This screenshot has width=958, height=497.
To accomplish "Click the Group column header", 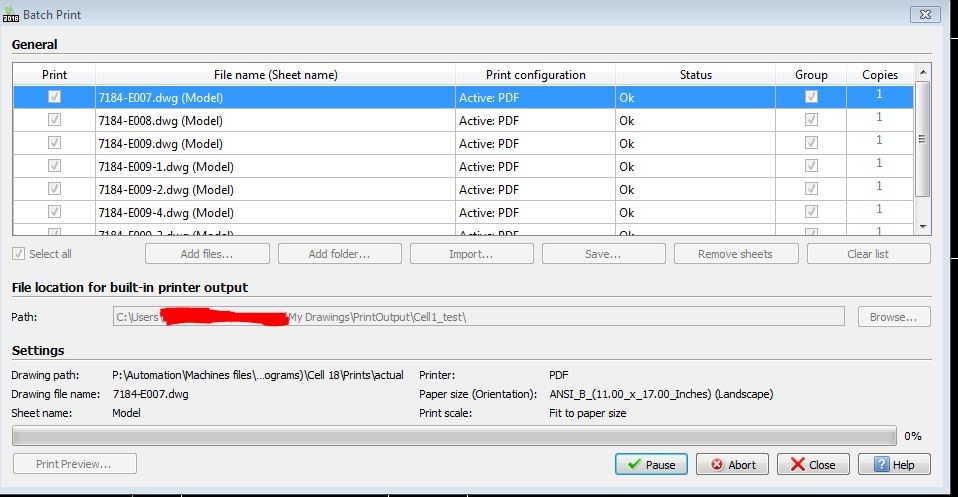I will point(811,75).
